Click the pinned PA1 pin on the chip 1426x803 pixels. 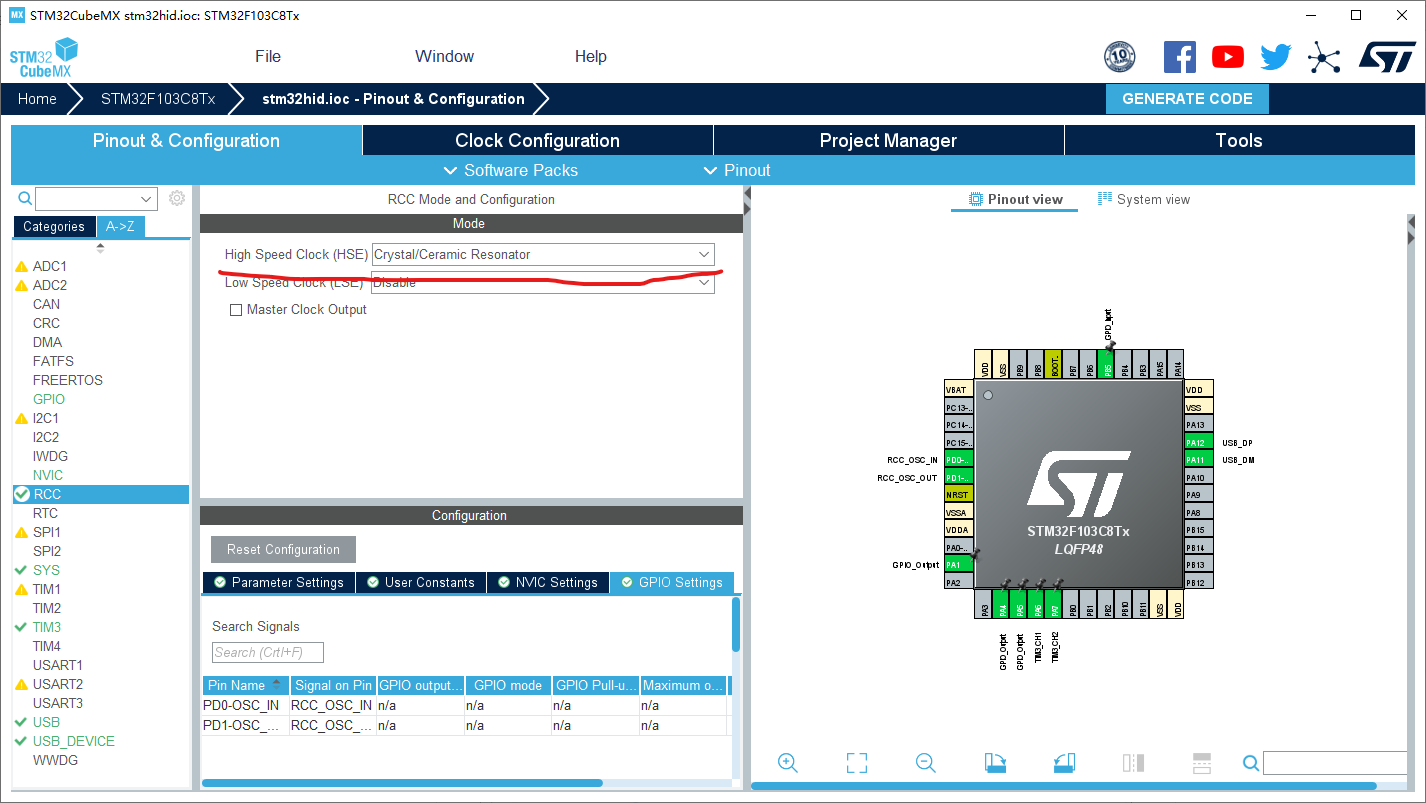coord(959,565)
